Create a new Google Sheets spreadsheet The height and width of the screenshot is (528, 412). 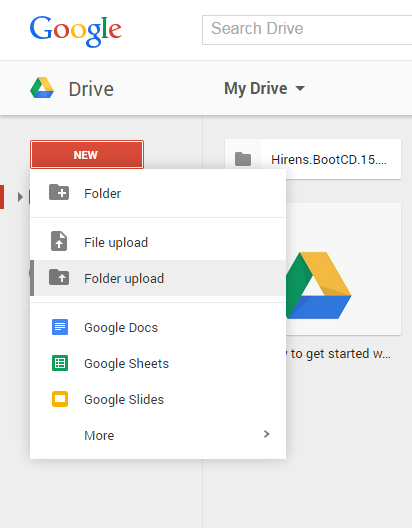pyautogui.click(x=158, y=363)
